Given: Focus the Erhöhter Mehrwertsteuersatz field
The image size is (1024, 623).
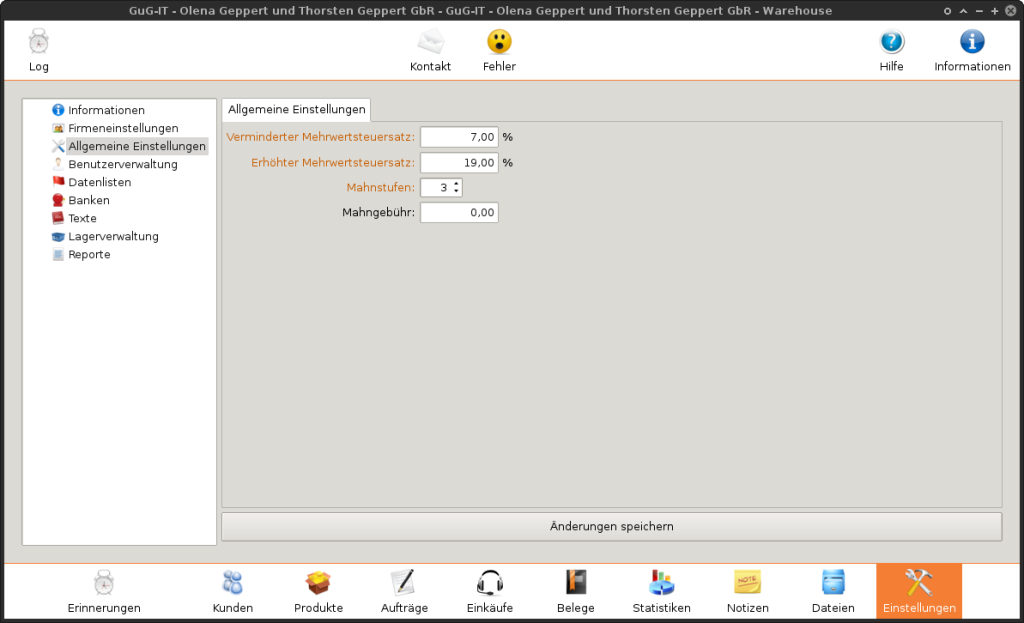Looking at the screenshot, I should click(458, 162).
